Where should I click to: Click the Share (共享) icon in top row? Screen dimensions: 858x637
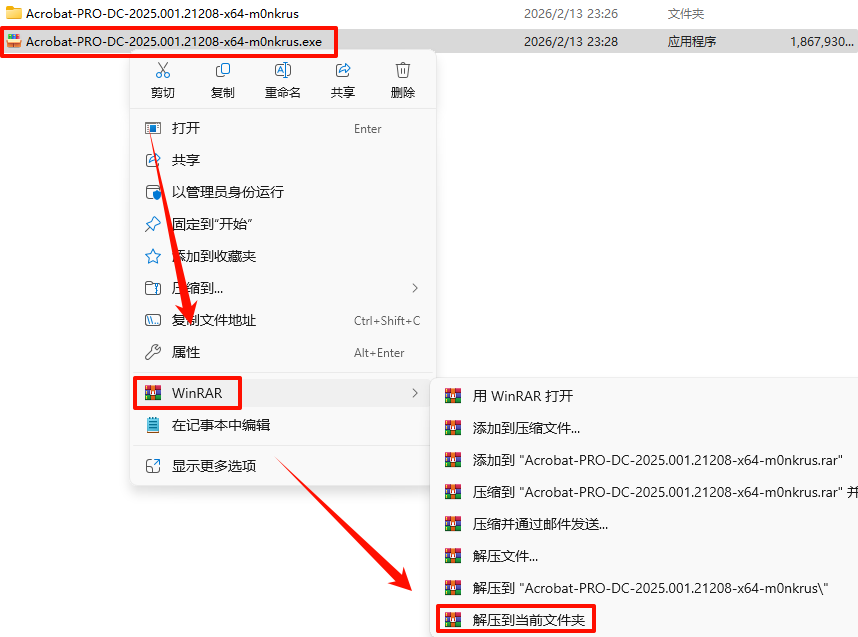coord(343,71)
